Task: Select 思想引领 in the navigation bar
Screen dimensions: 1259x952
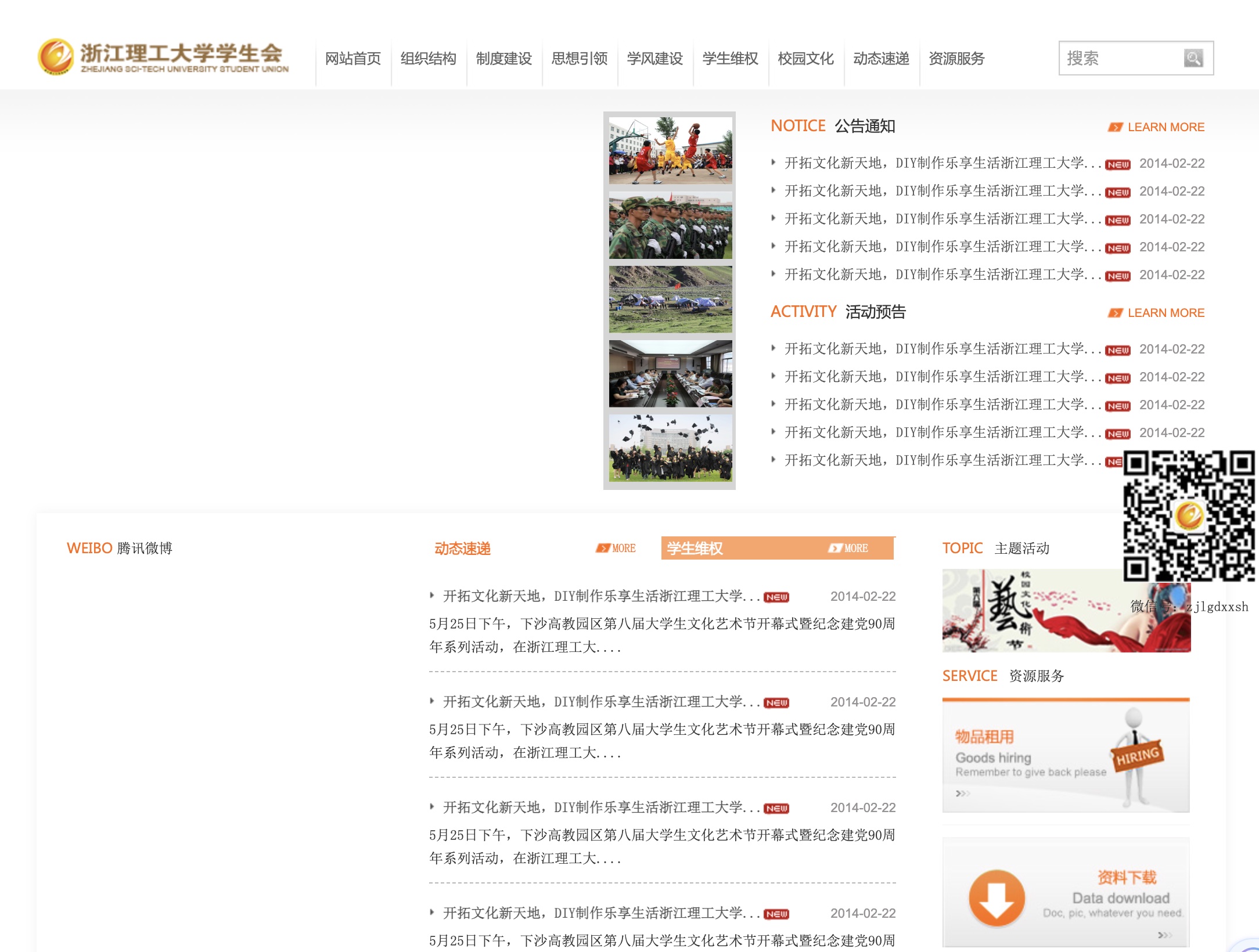Action: coord(580,59)
